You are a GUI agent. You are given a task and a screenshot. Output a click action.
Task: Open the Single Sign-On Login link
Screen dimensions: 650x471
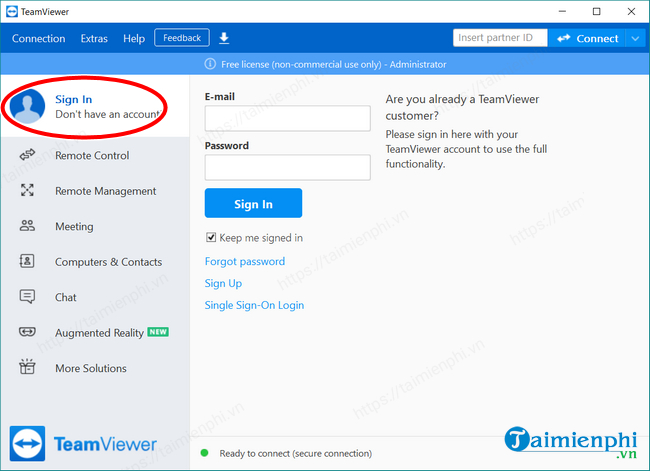click(x=254, y=305)
